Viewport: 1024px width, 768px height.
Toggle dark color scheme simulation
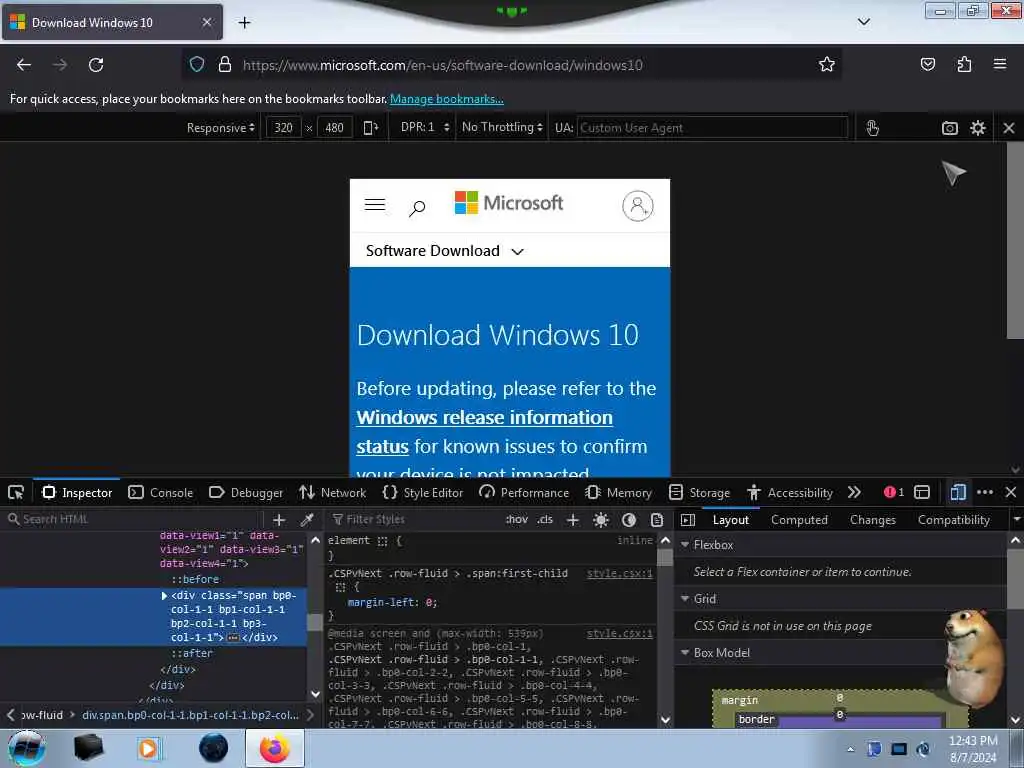coord(629,520)
